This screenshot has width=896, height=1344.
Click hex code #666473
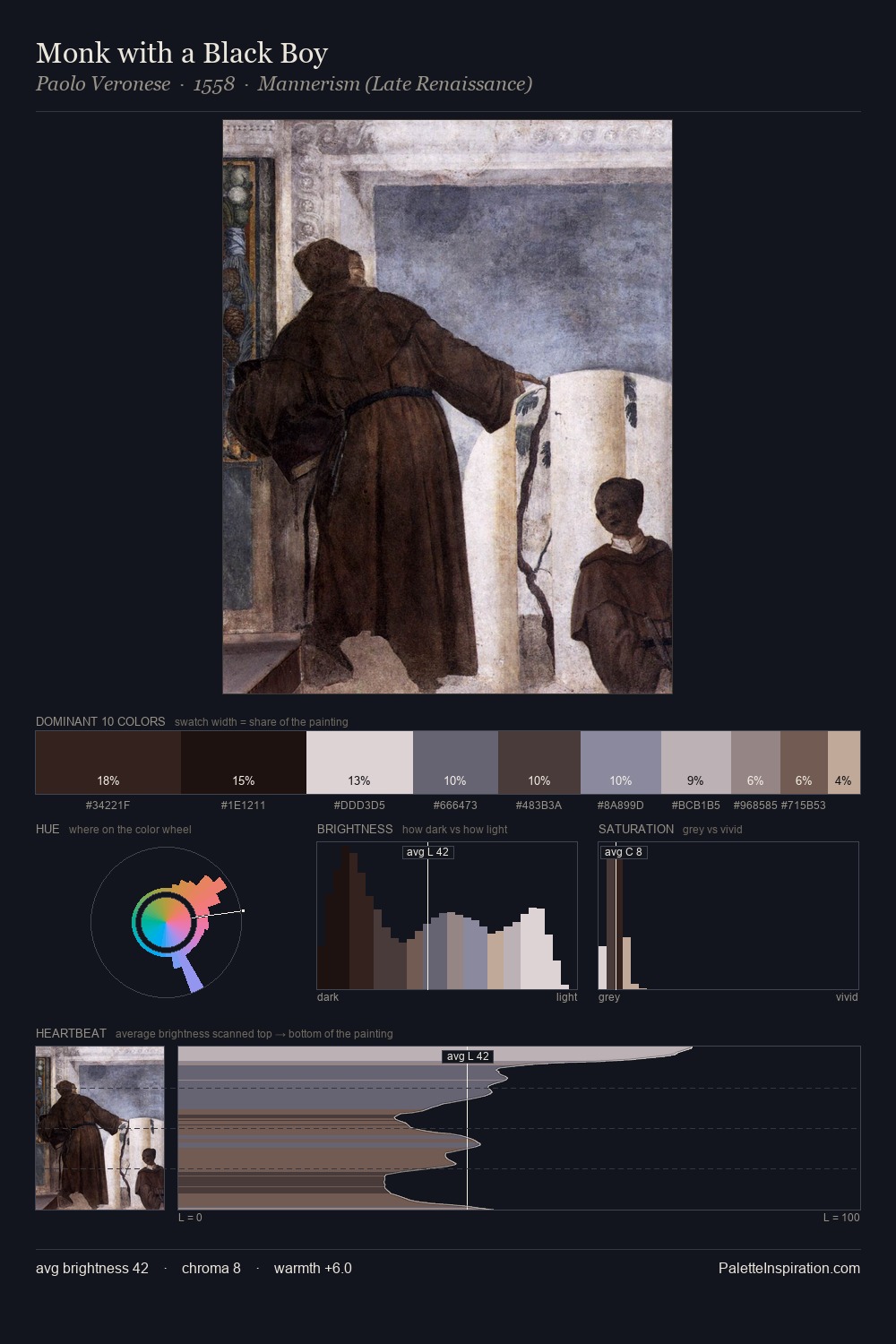tap(455, 806)
